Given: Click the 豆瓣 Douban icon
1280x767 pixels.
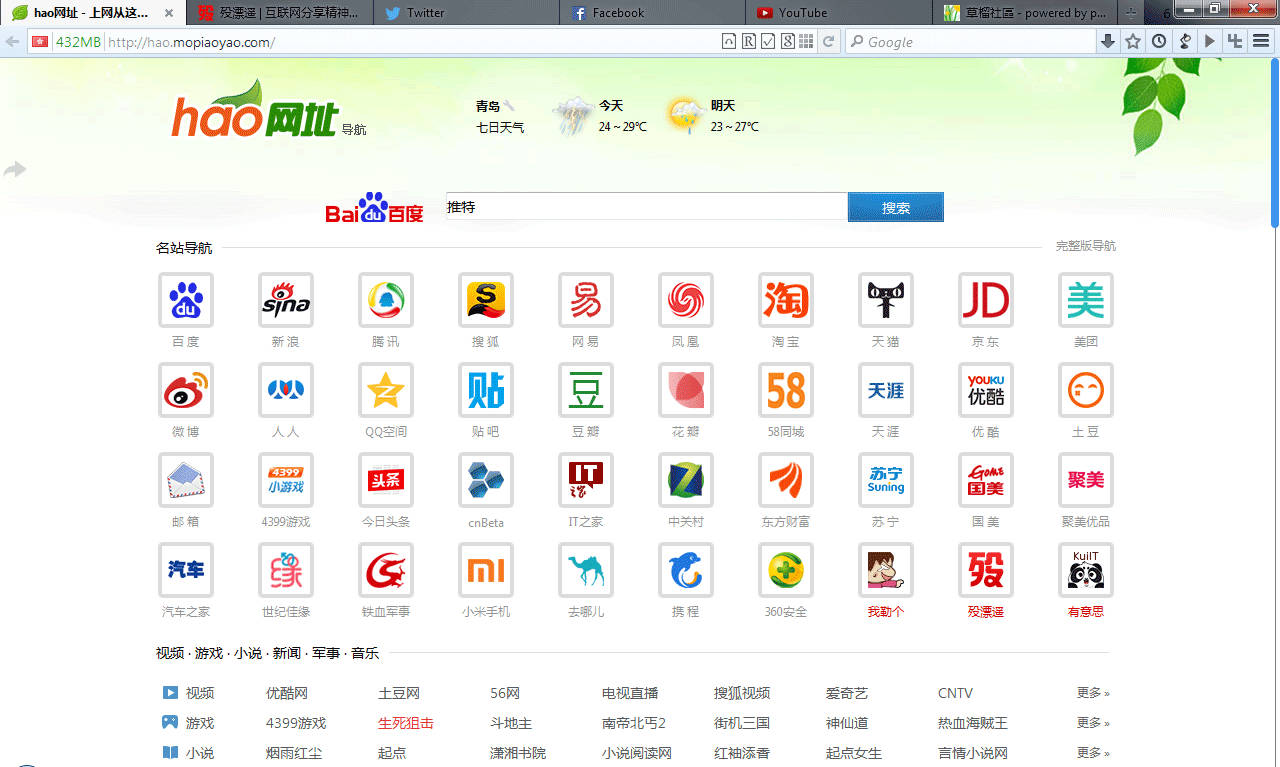Looking at the screenshot, I should coord(586,390).
